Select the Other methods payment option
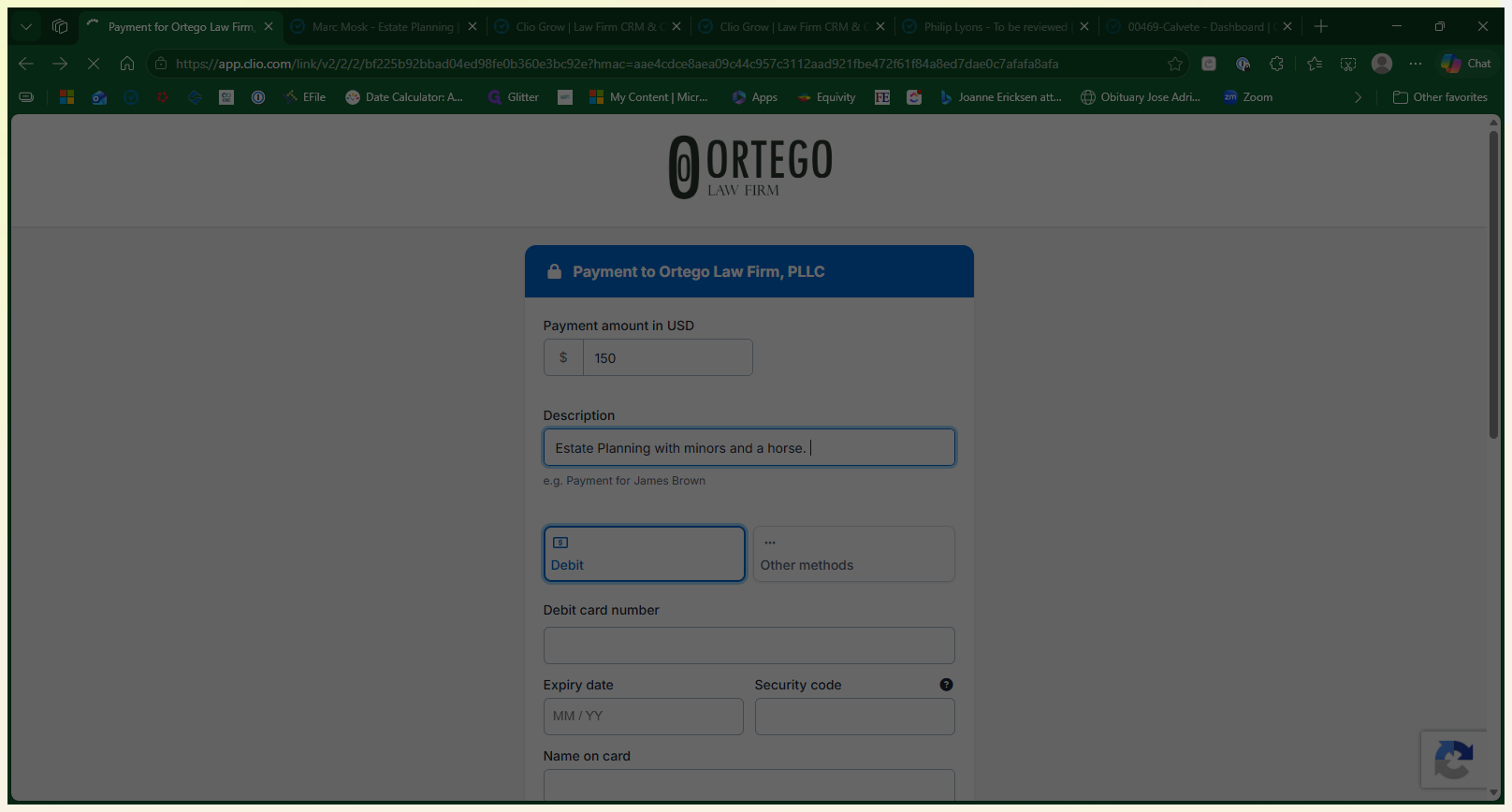Screen dimensions: 1512x812 854,554
